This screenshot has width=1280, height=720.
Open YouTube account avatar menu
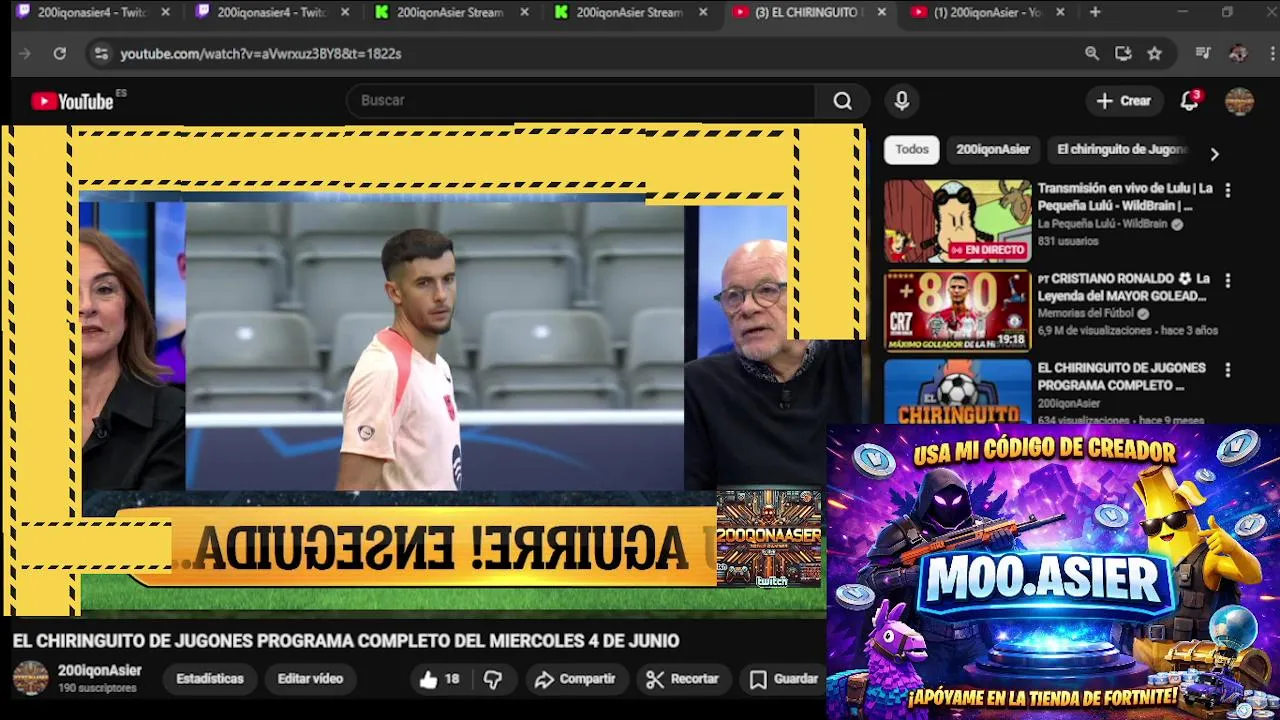click(x=1239, y=100)
